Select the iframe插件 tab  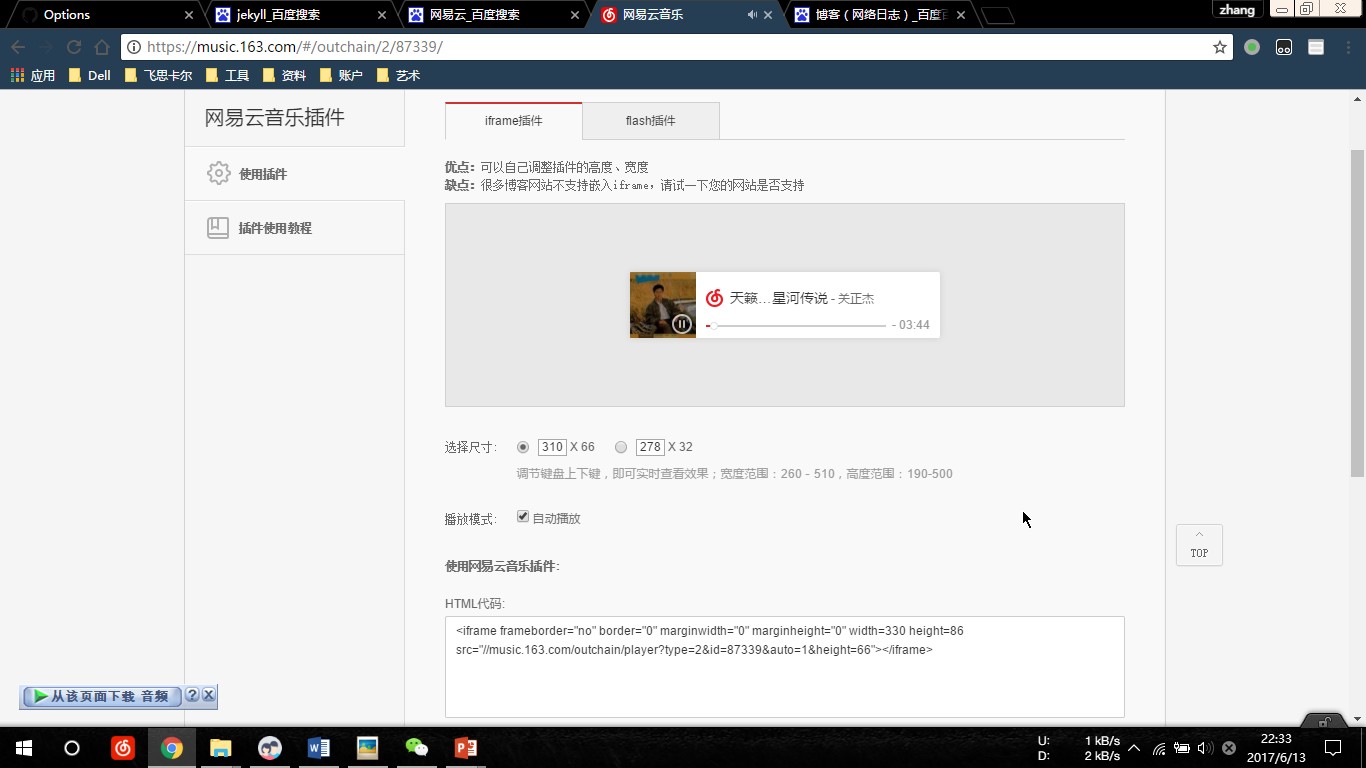pos(513,121)
